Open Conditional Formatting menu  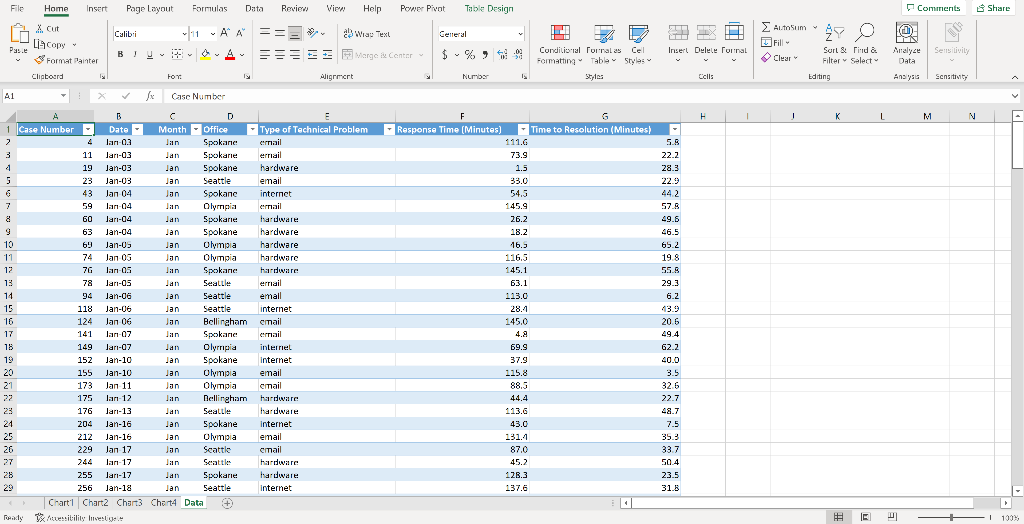point(559,44)
